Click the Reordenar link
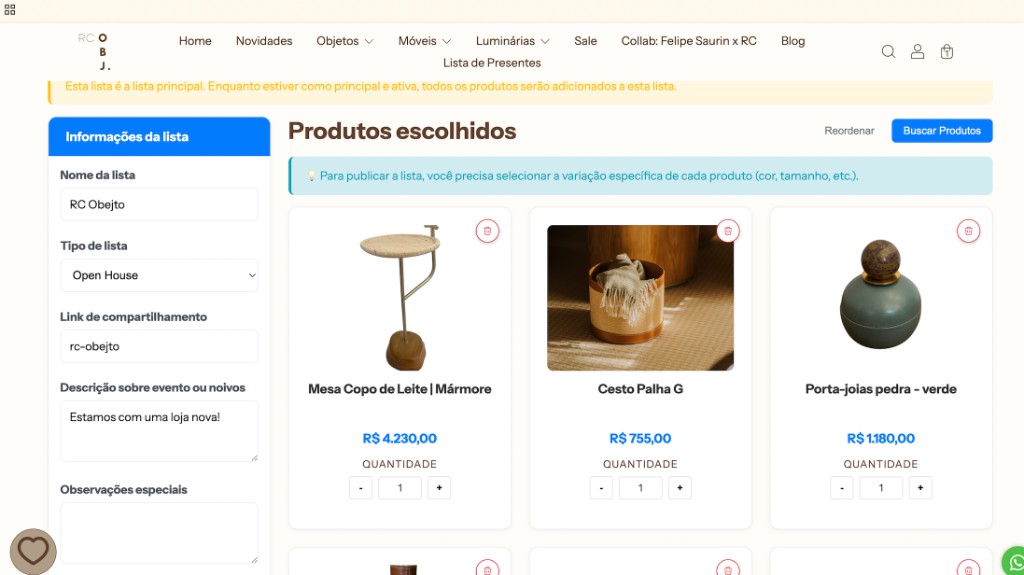Screen dimensions: 1024x575 pyautogui.click(x=849, y=131)
